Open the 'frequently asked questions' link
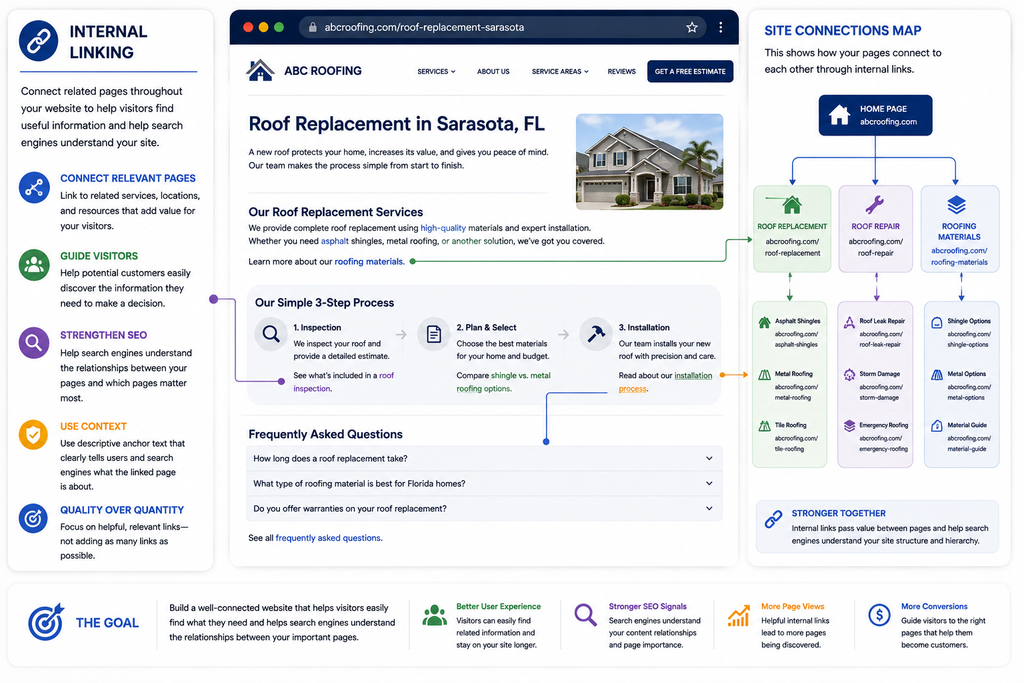The width and height of the screenshot is (1024, 683). click(328, 538)
